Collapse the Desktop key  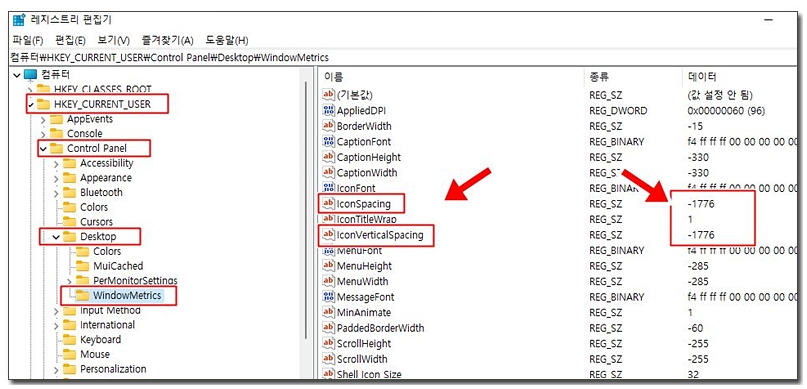(57, 237)
